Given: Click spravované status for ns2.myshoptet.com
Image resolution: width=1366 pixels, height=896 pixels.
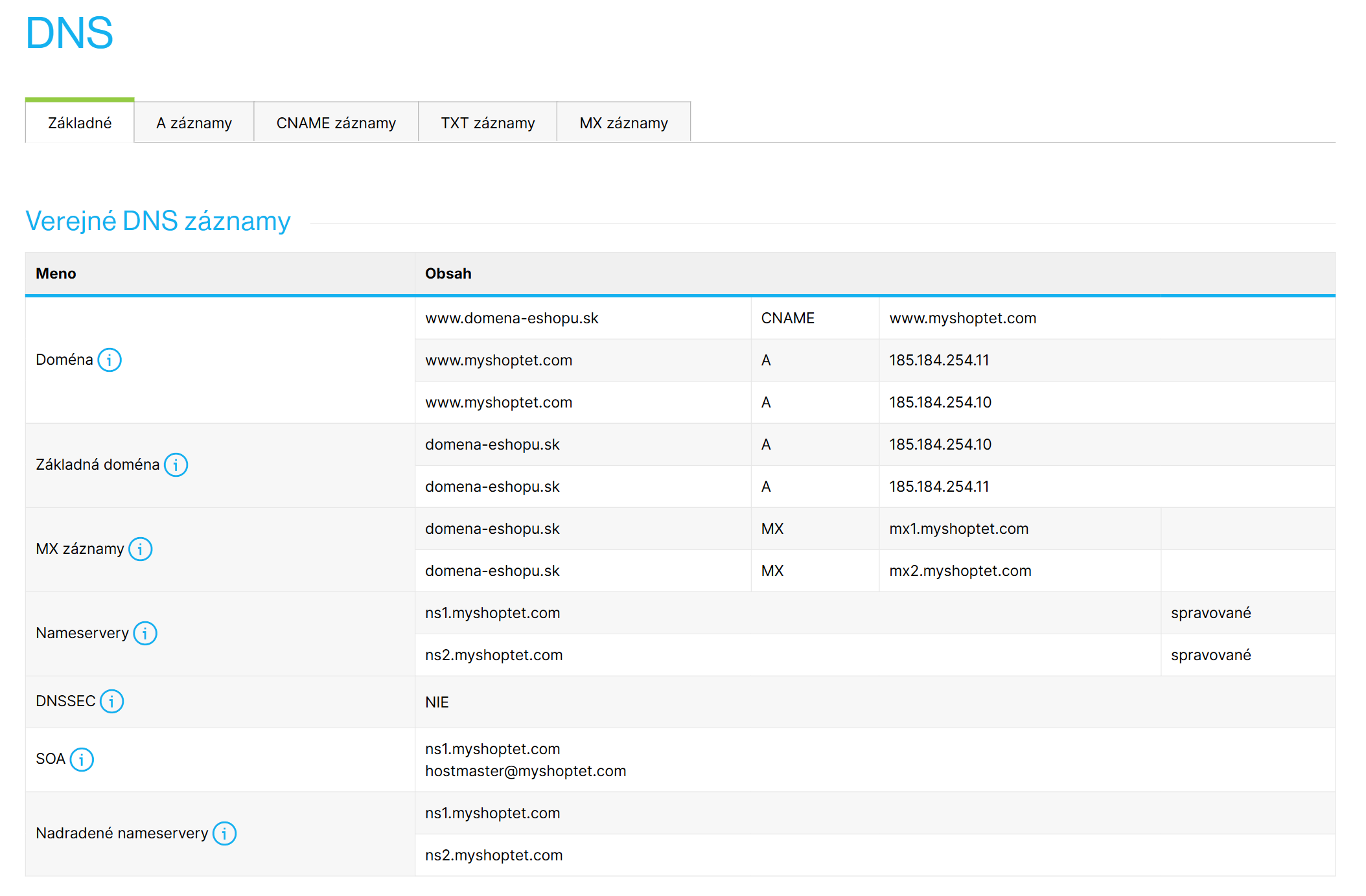Looking at the screenshot, I should tap(1211, 655).
